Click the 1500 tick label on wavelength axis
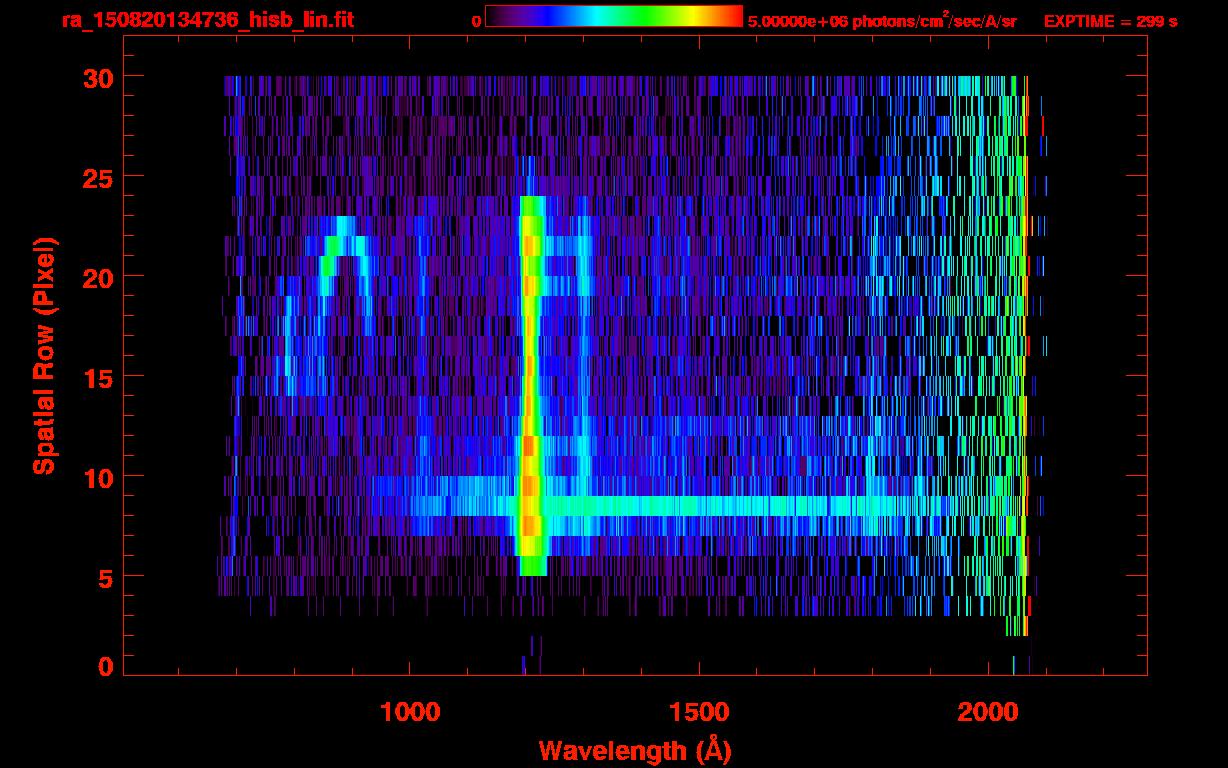Screen dimensions: 1228x768 coord(699,712)
